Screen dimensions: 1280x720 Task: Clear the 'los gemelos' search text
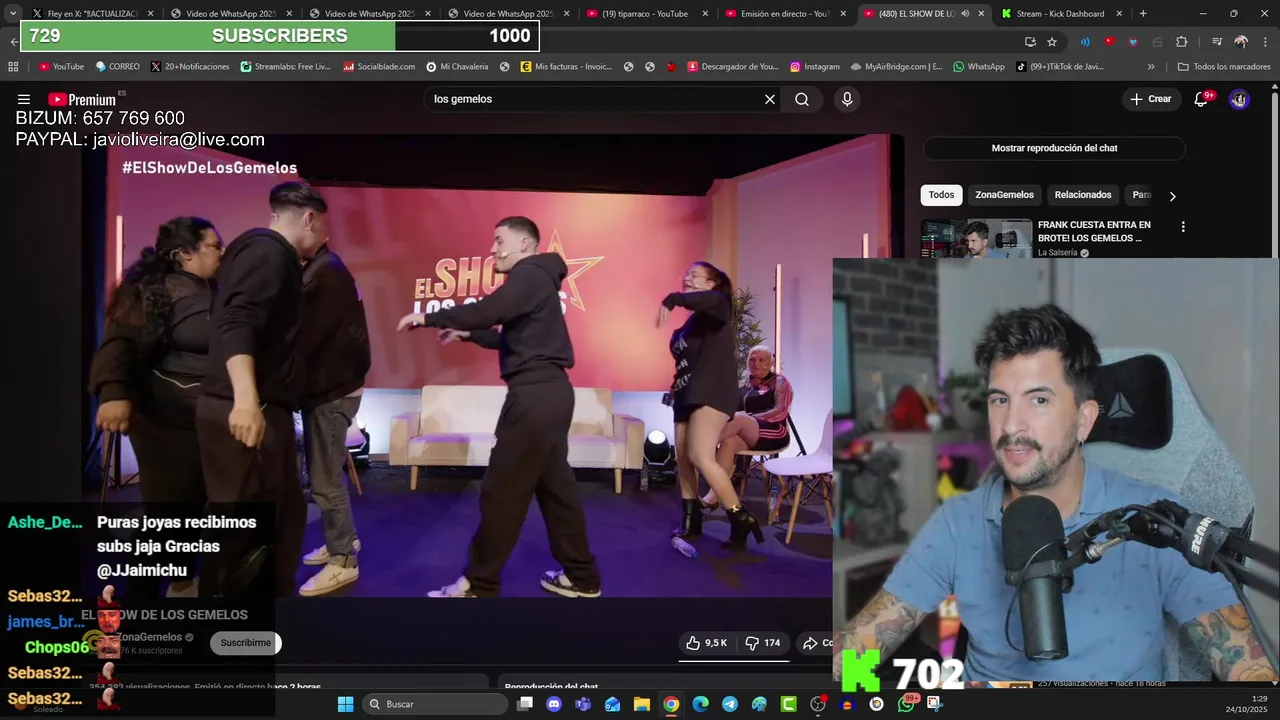[x=770, y=99]
